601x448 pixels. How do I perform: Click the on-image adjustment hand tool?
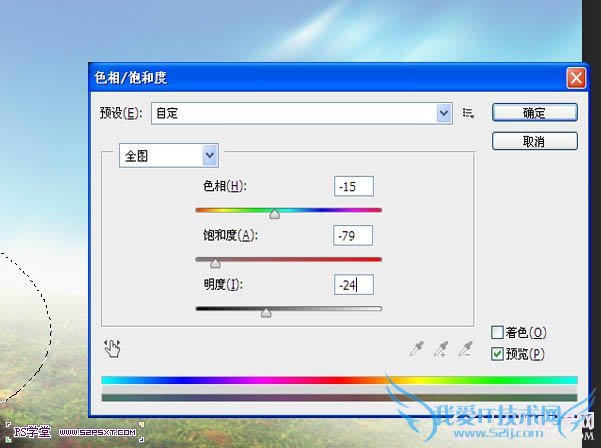[x=112, y=348]
